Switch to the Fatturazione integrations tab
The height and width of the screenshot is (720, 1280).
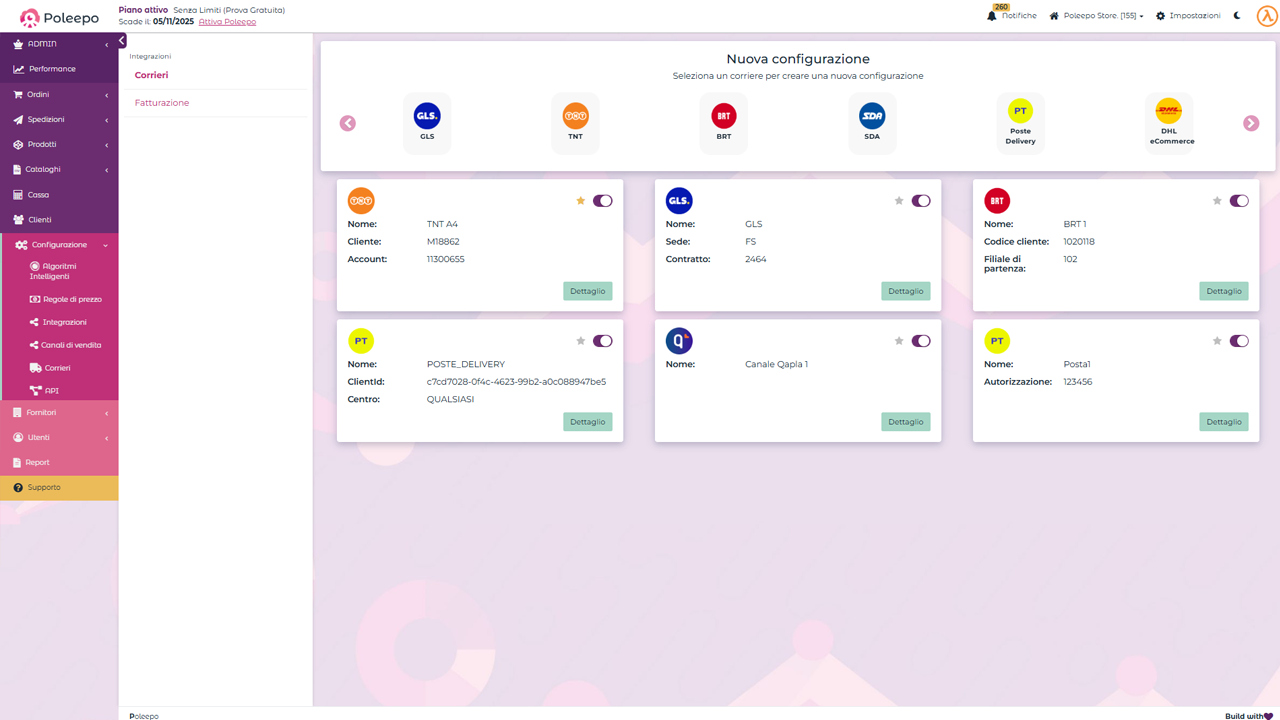(x=162, y=103)
